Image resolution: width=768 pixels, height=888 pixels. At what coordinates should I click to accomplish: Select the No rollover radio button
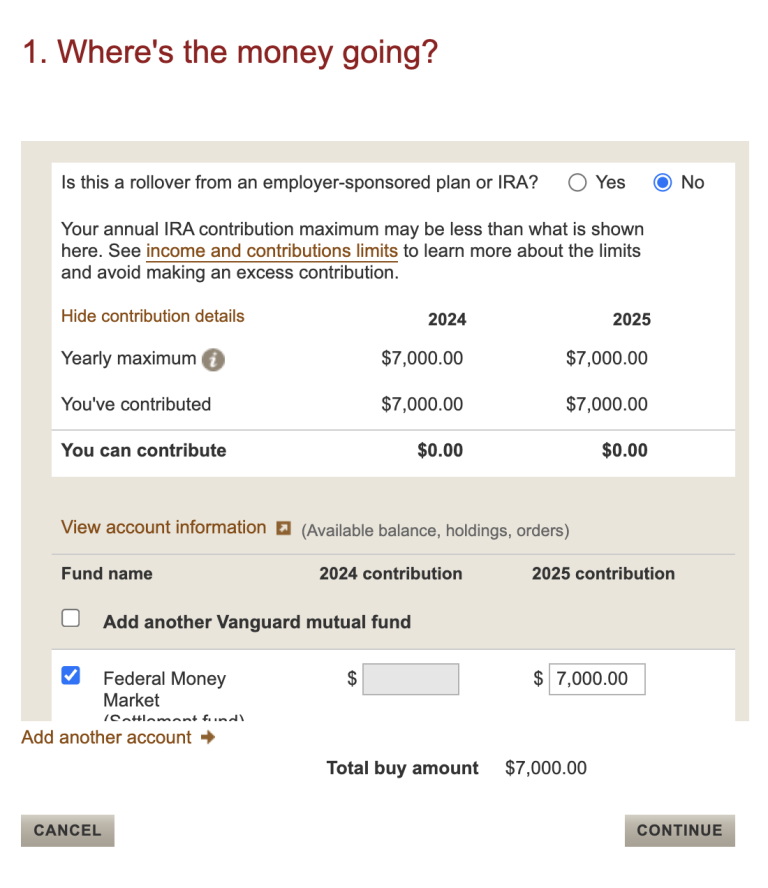(x=662, y=182)
